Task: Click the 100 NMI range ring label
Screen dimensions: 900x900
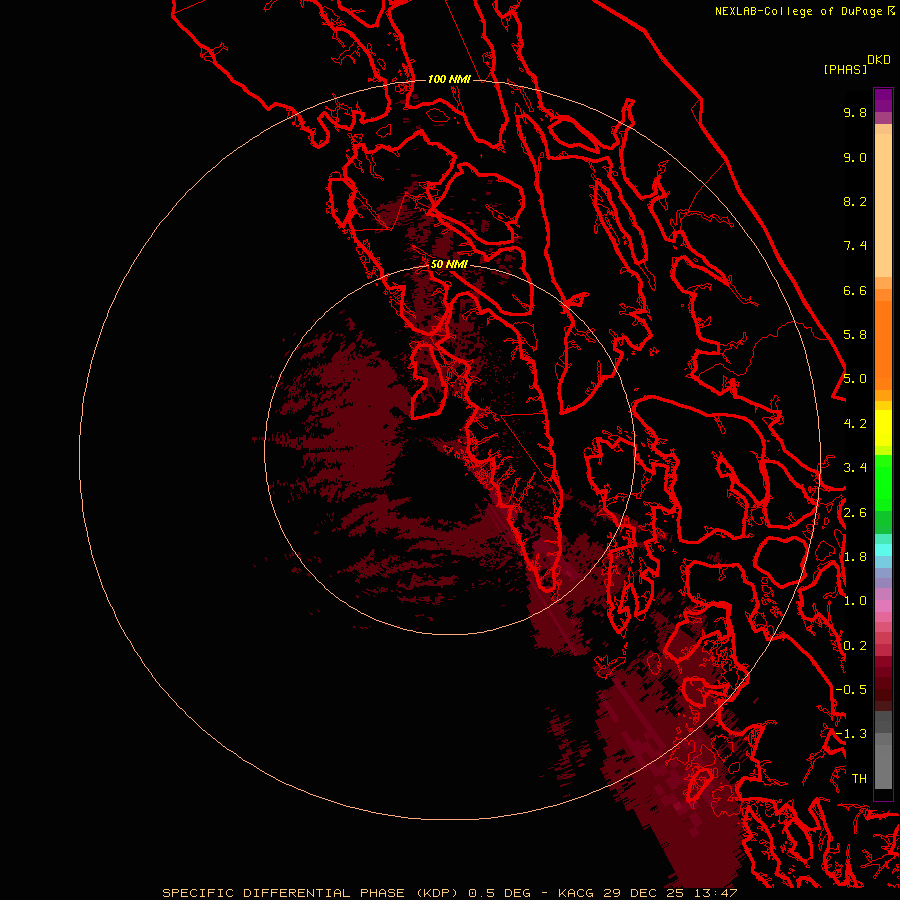Action: [449, 79]
